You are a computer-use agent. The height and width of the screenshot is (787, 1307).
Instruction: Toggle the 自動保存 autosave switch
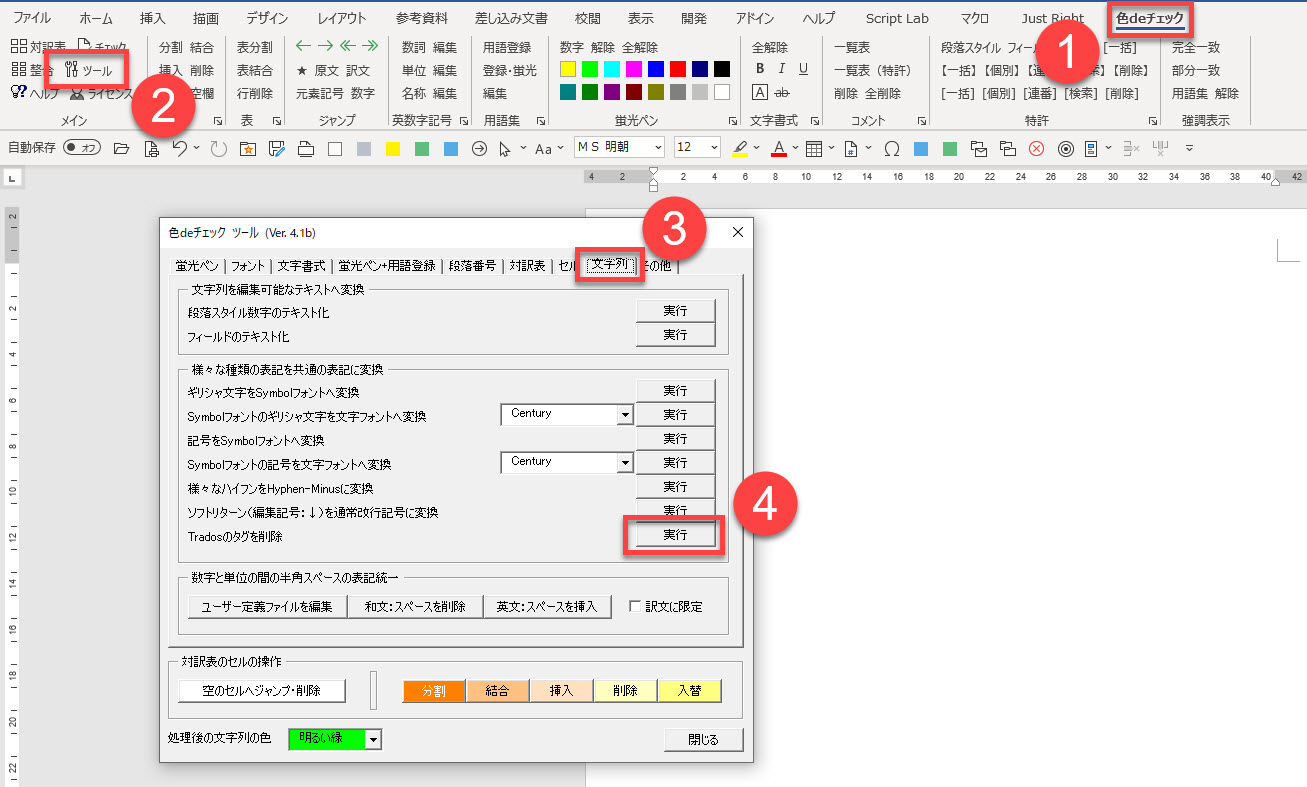tap(82, 148)
